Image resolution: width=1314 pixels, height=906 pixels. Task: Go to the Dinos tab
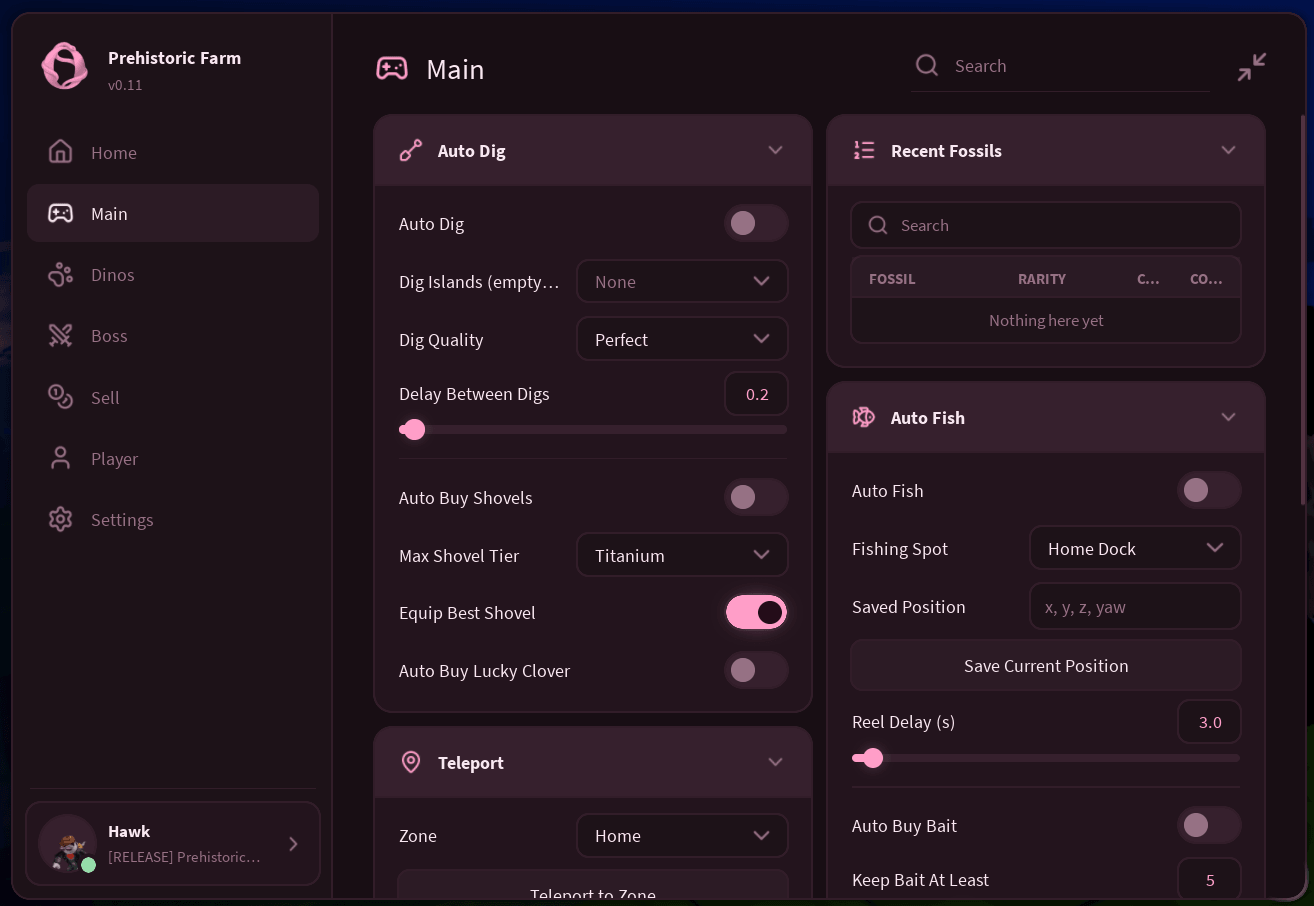coord(173,275)
